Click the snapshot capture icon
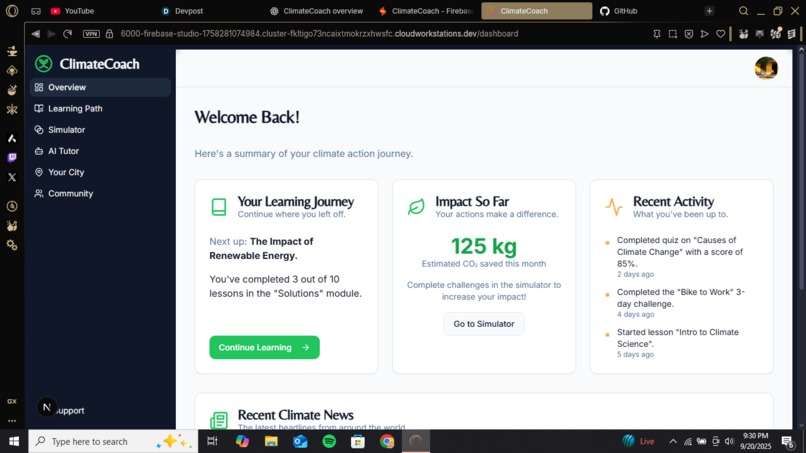806x453 pixels. pyautogui.click(x=672, y=34)
